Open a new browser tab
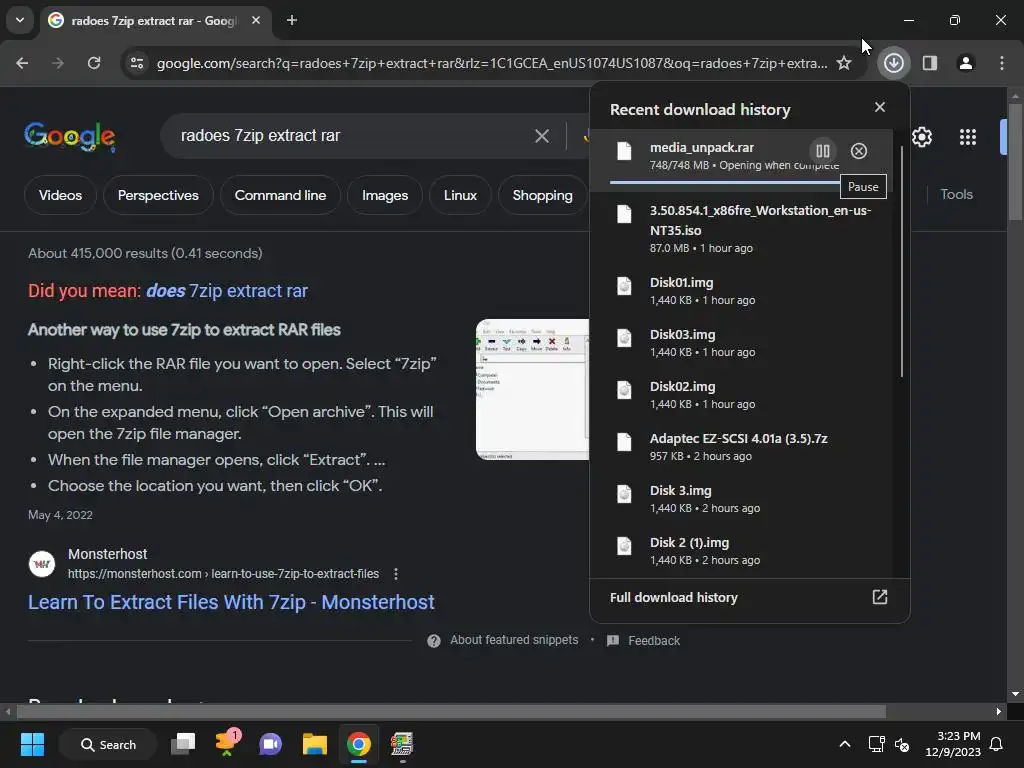This screenshot has width=1024, height=768. [x=292, y=20]
